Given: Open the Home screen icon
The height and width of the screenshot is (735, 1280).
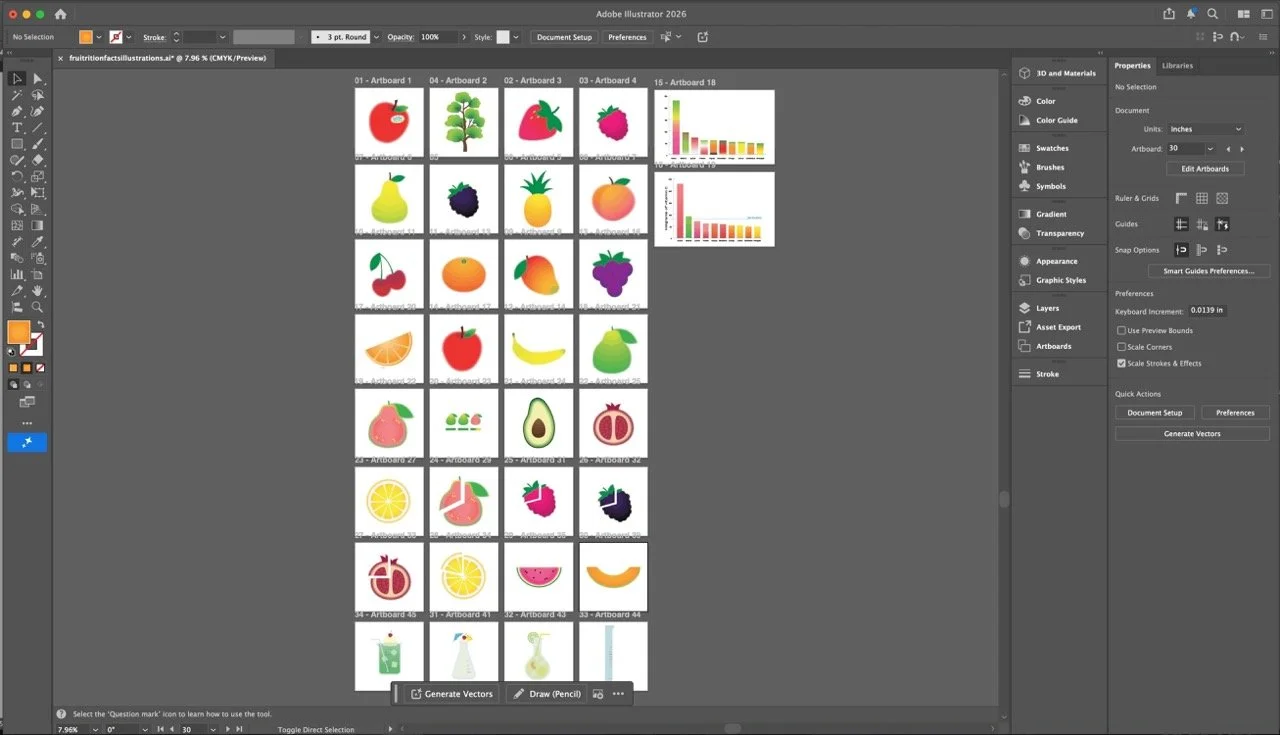Looking at the screenshot, I should coord(60,14).
